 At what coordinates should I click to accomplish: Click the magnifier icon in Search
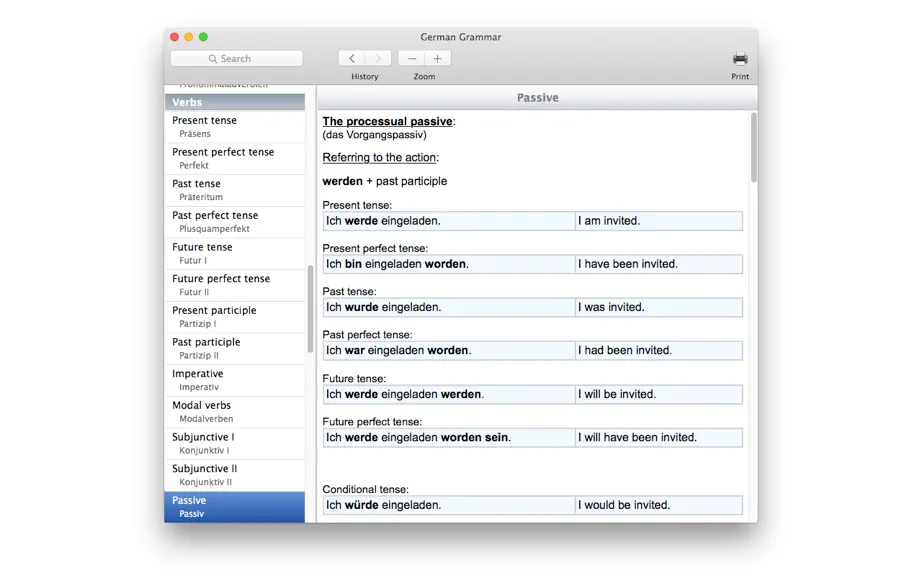[213, 59]
